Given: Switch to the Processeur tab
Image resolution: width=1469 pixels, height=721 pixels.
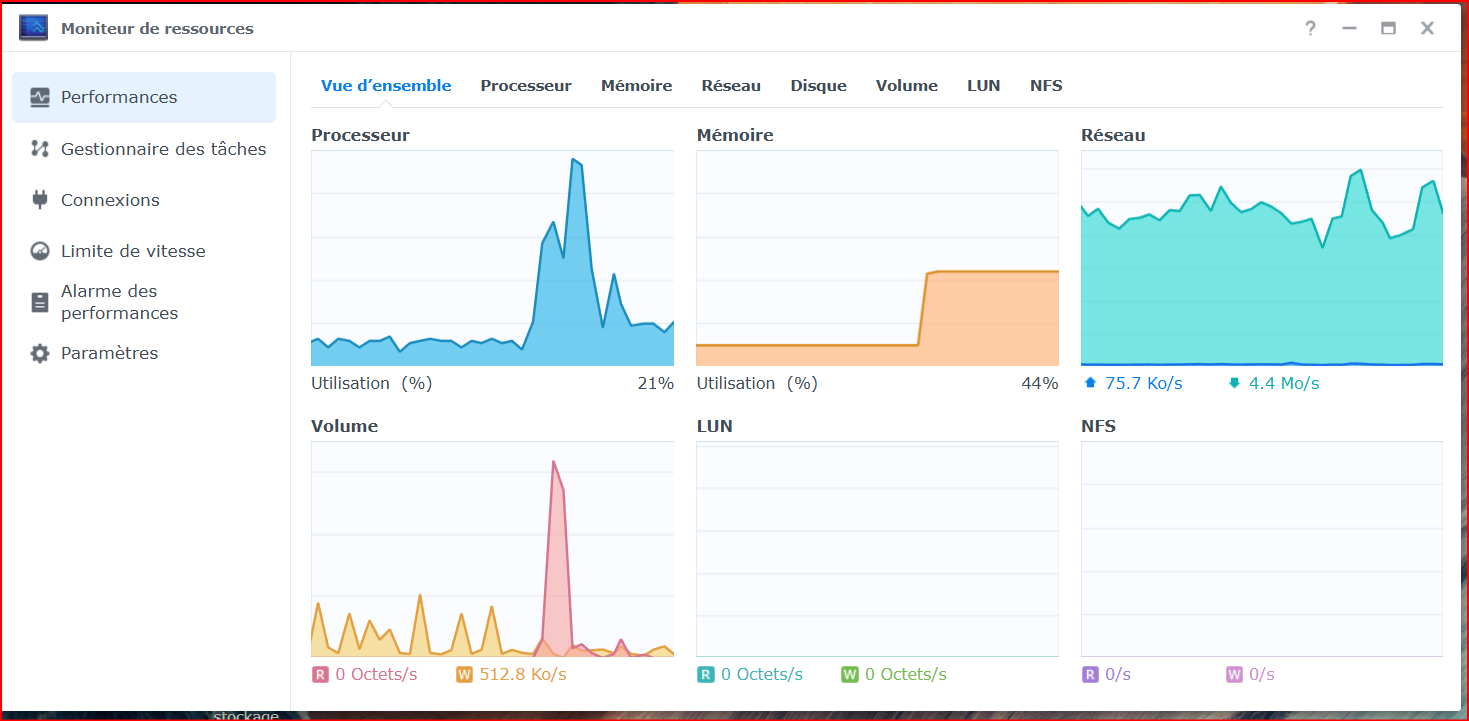Looking at the screenshot, I should [526, 86].
